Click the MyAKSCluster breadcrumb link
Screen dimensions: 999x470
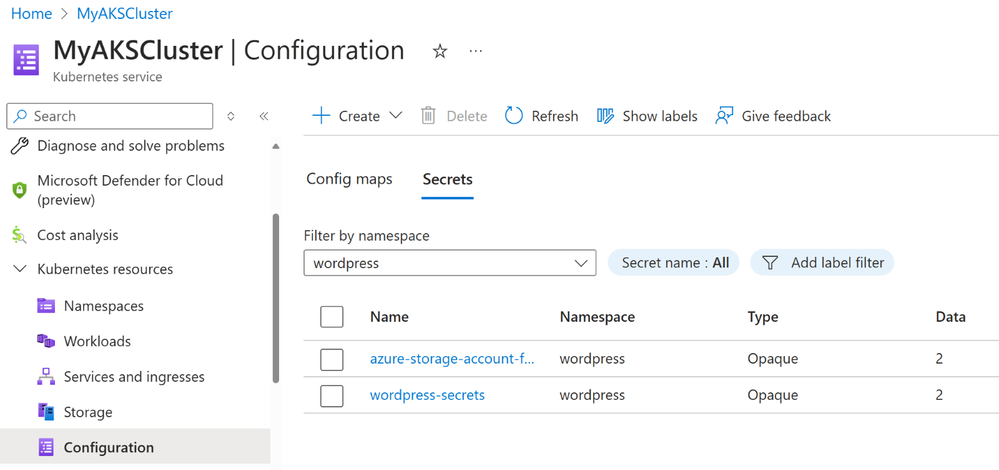125,13
